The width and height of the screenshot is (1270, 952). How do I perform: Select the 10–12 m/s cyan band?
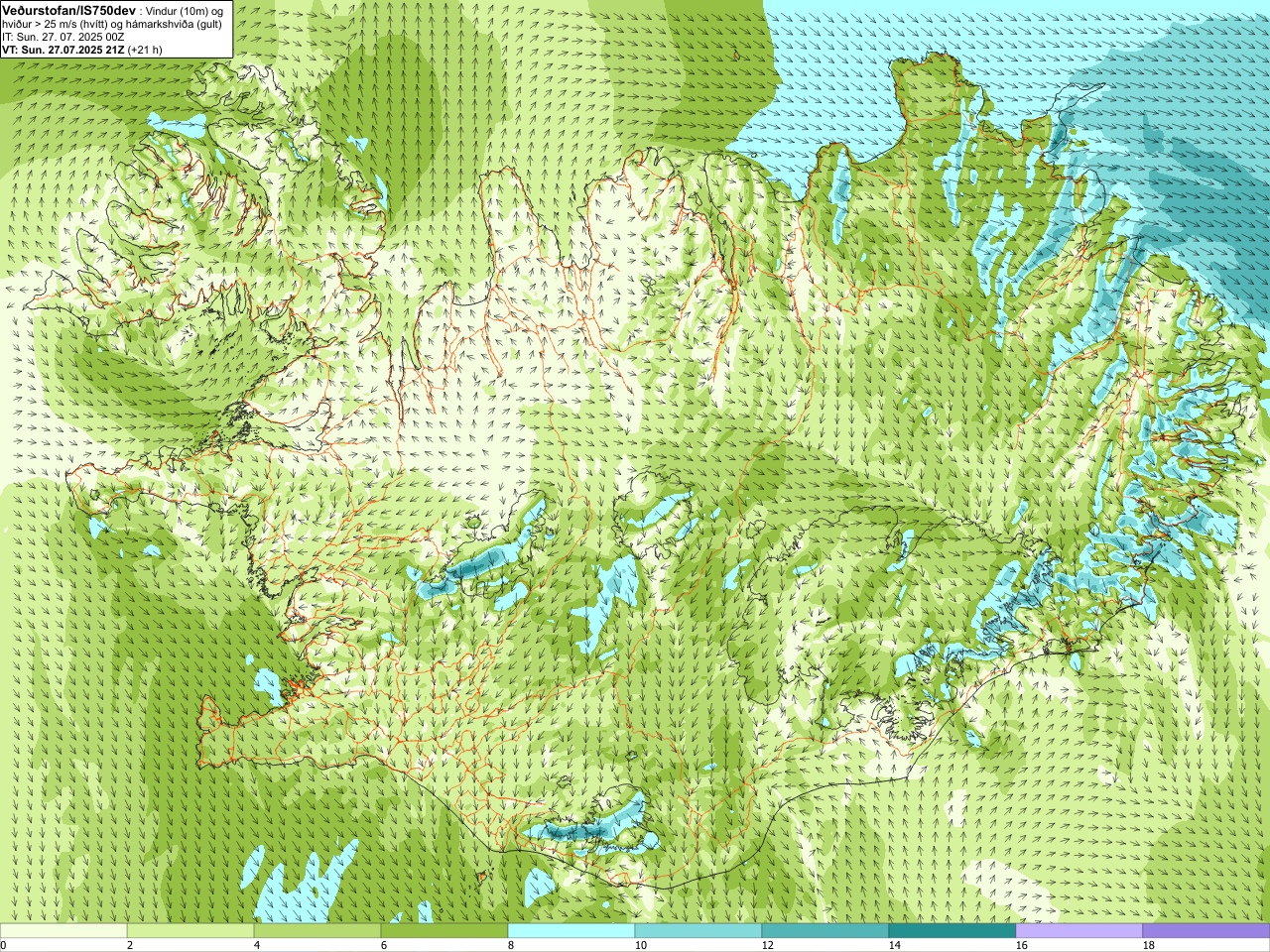(698, 931)
